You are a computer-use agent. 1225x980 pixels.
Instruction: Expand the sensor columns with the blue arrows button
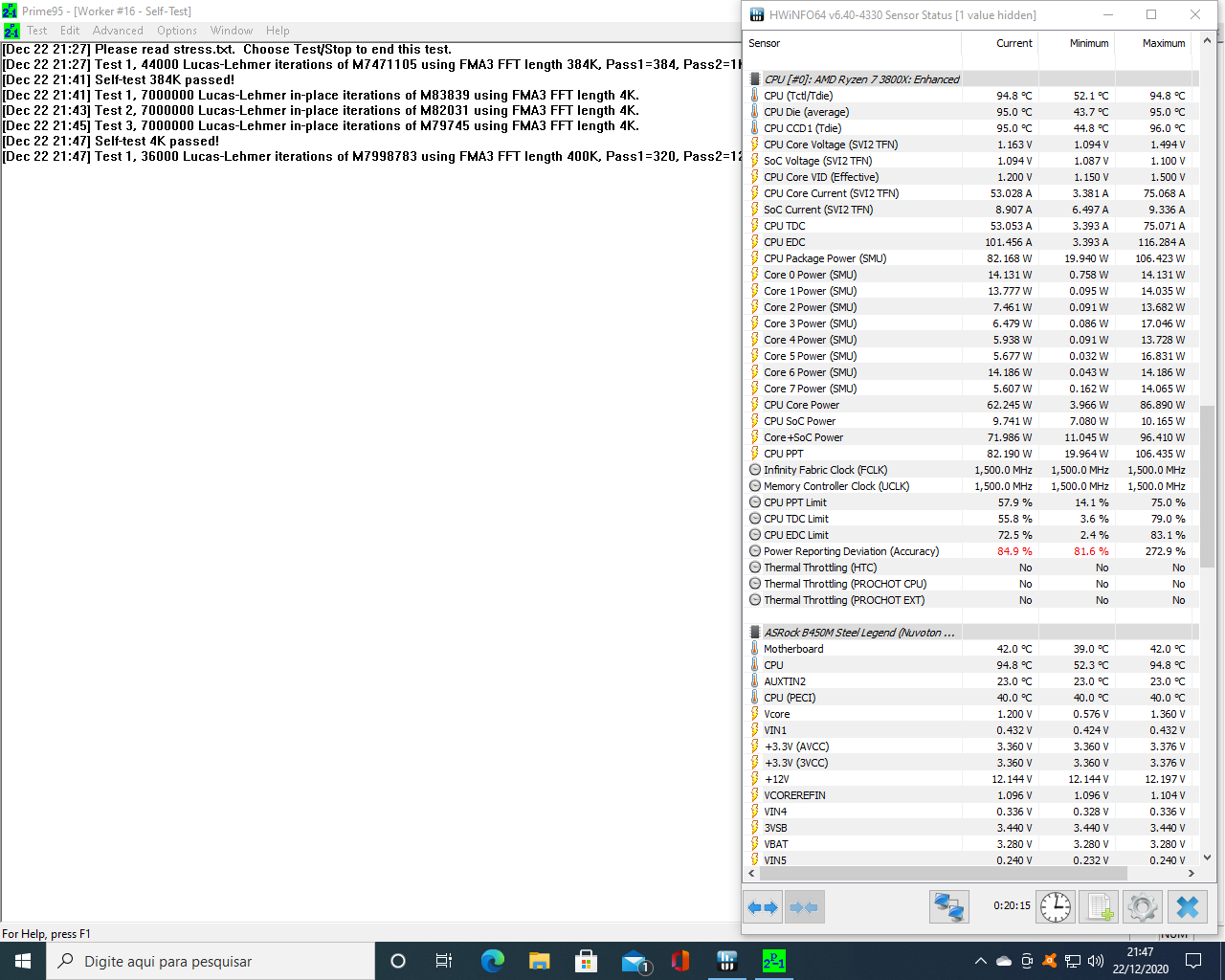[763, 907]
